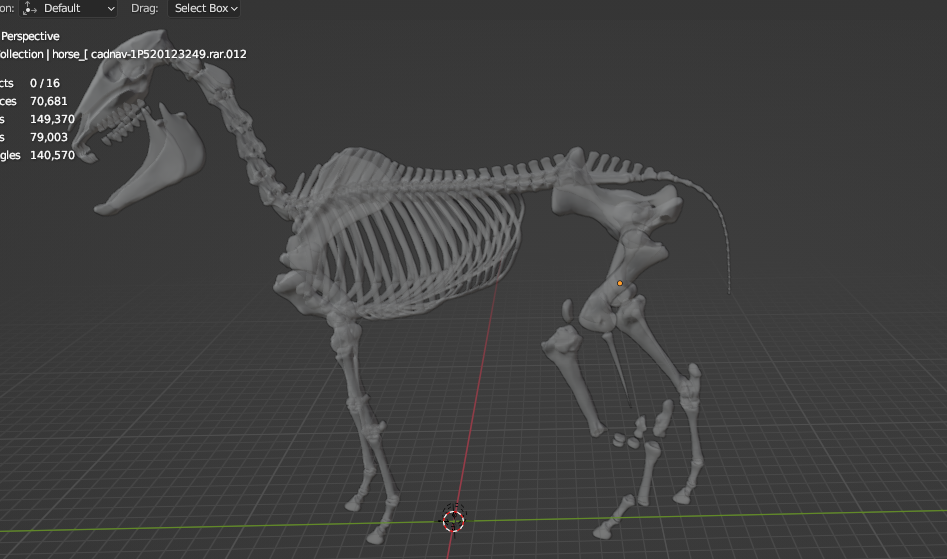947x559 pixels.
Task: Click the '79,003' statistics value
Action: click(x=49, y=138)
